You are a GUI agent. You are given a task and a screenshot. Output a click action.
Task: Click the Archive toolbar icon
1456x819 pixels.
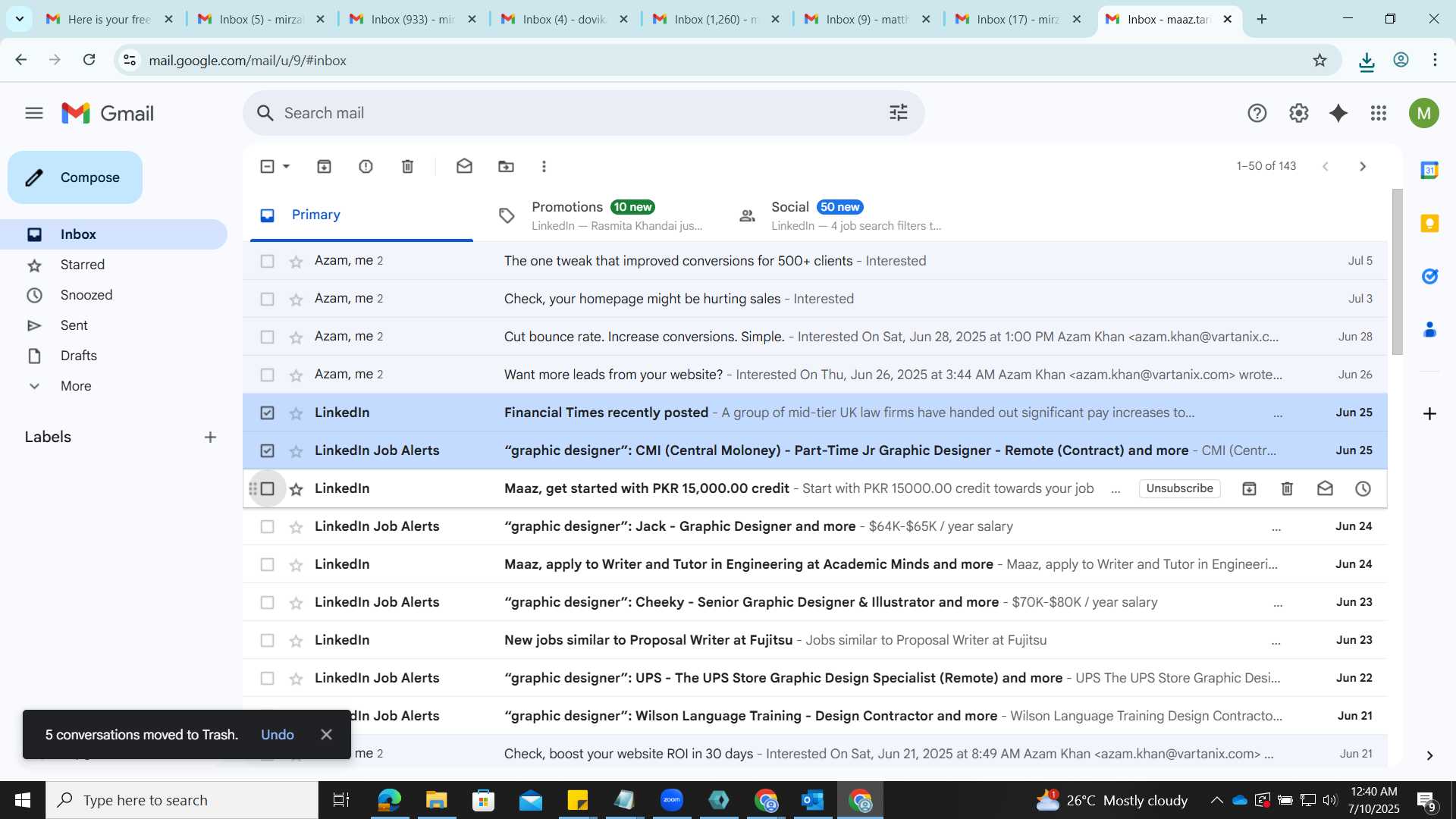[x=324, y=166]
